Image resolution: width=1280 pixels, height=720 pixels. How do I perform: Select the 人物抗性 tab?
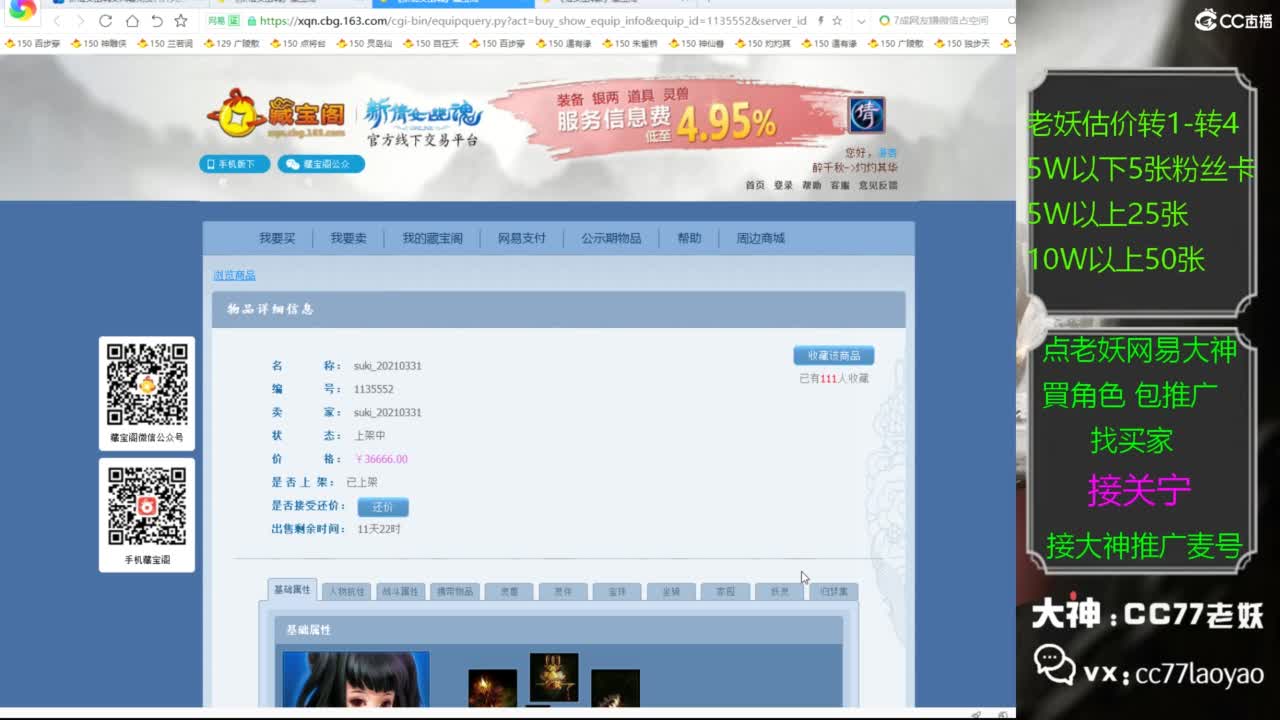point(346,592)
